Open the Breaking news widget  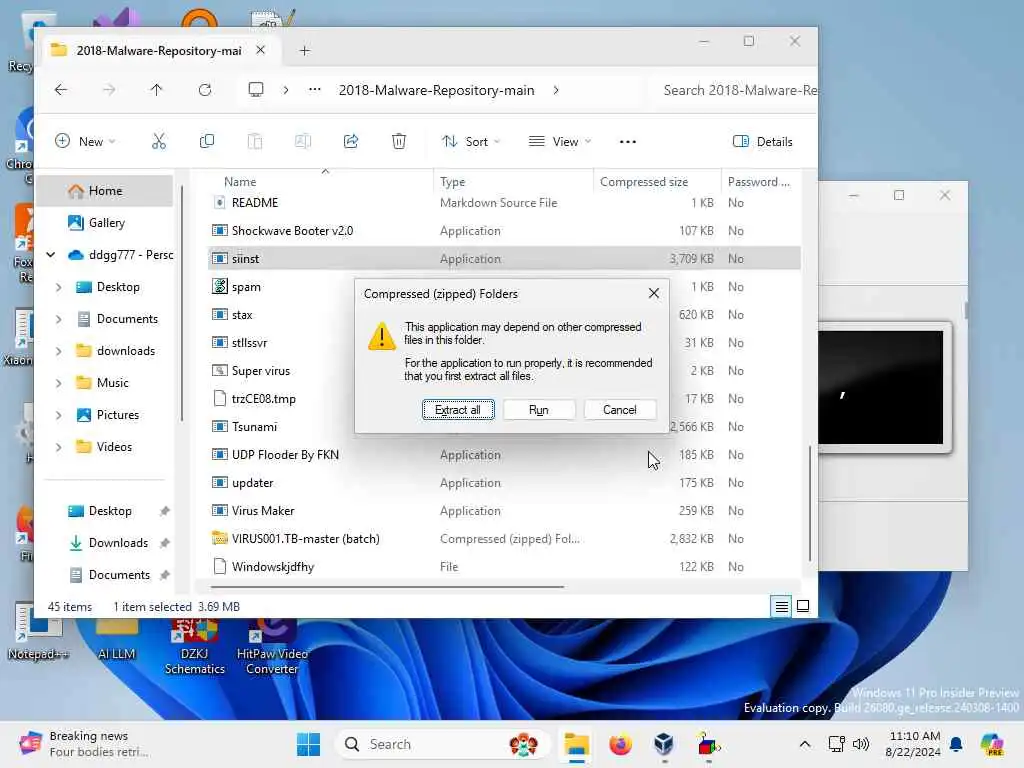point(84,744)
